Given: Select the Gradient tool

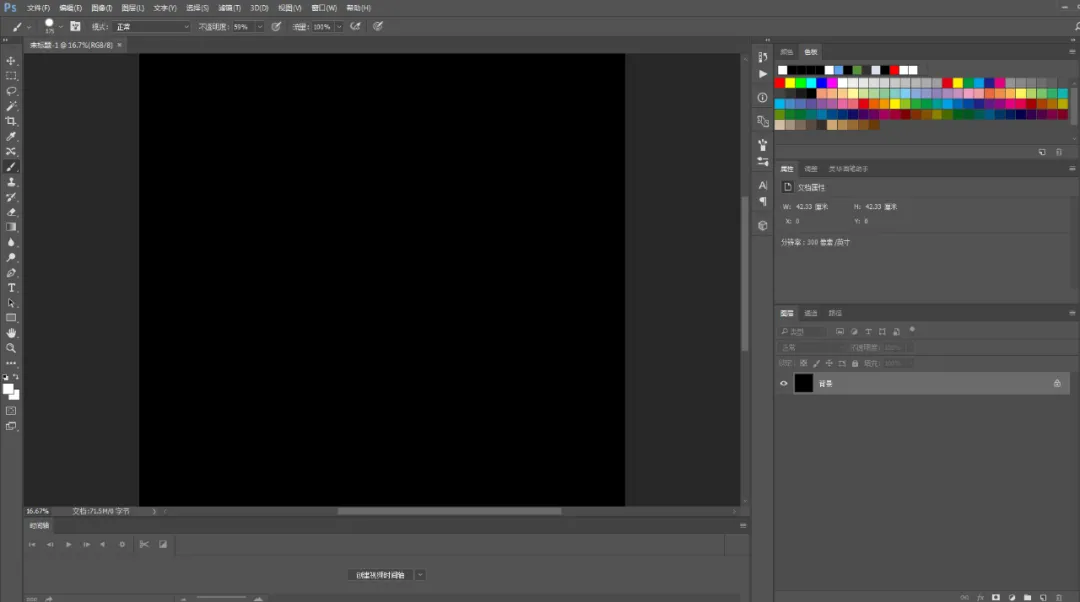Looking at the screenshot, I should coord(11,227).
